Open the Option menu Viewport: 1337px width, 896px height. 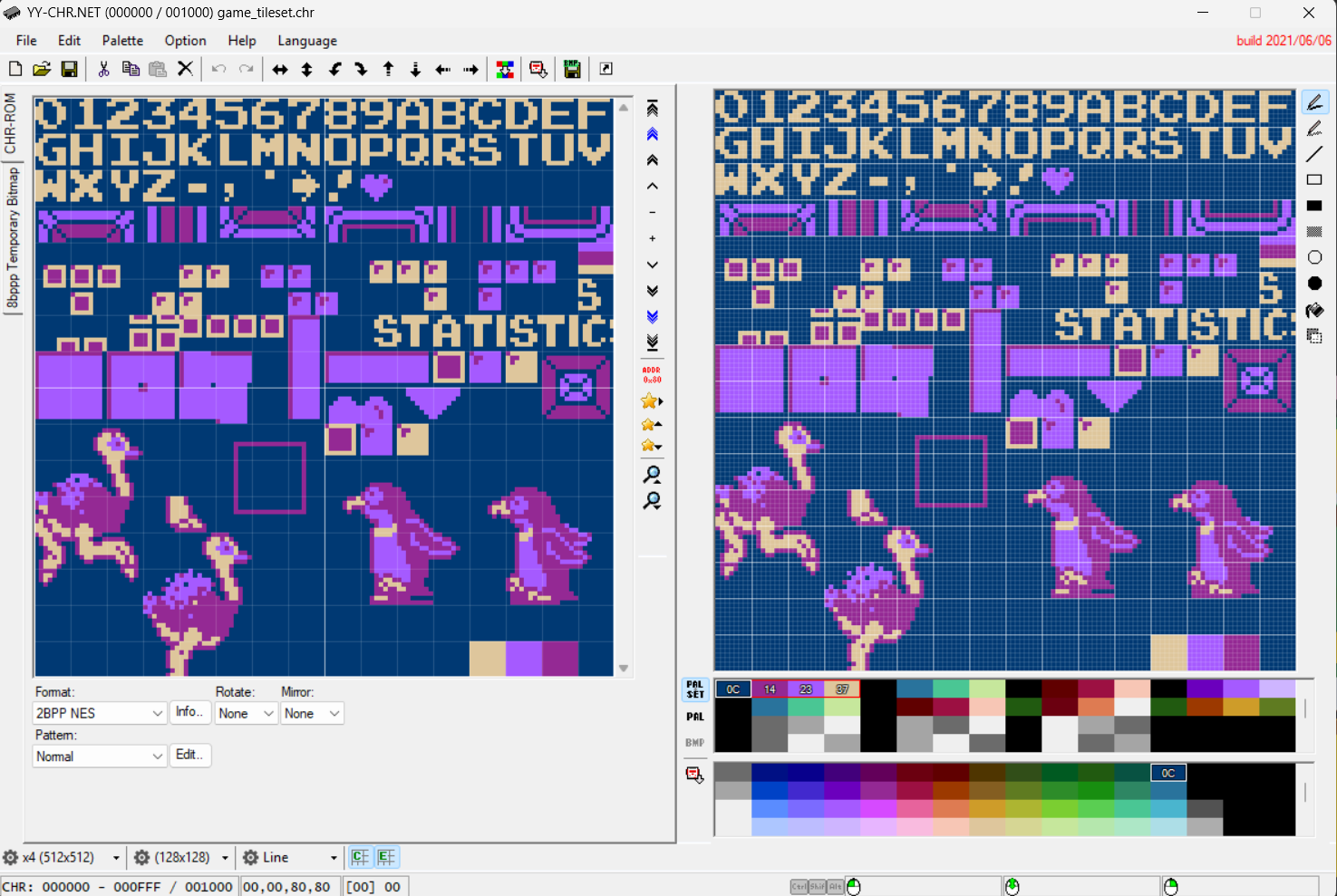tap(185, 41)
